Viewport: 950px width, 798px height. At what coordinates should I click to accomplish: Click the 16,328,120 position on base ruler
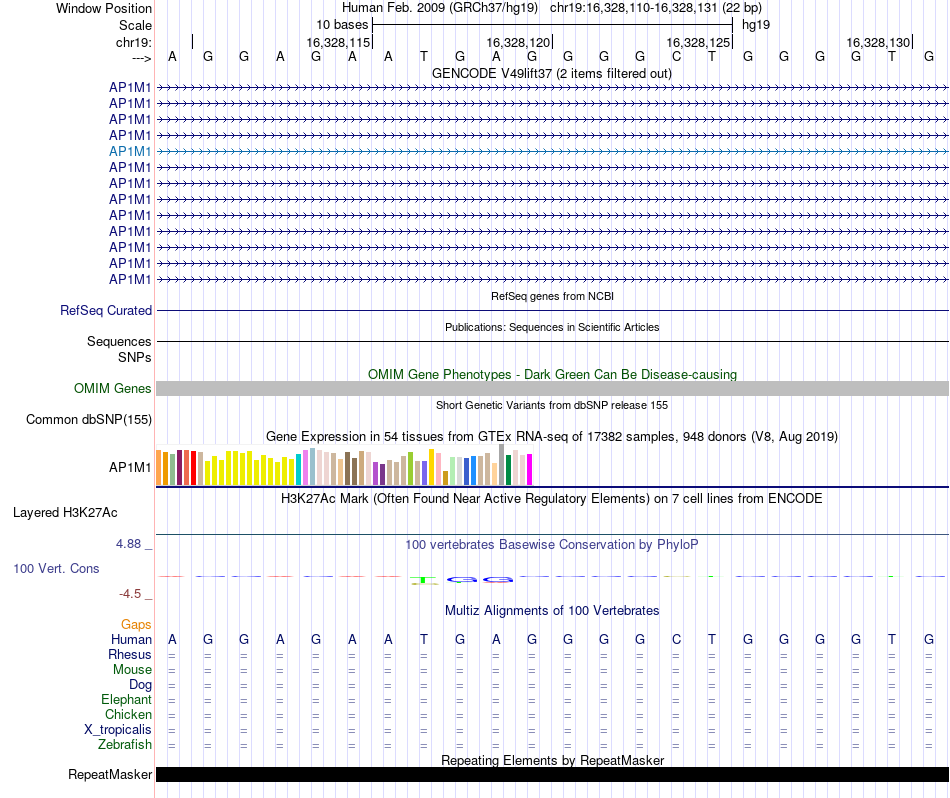click(518, 43)
